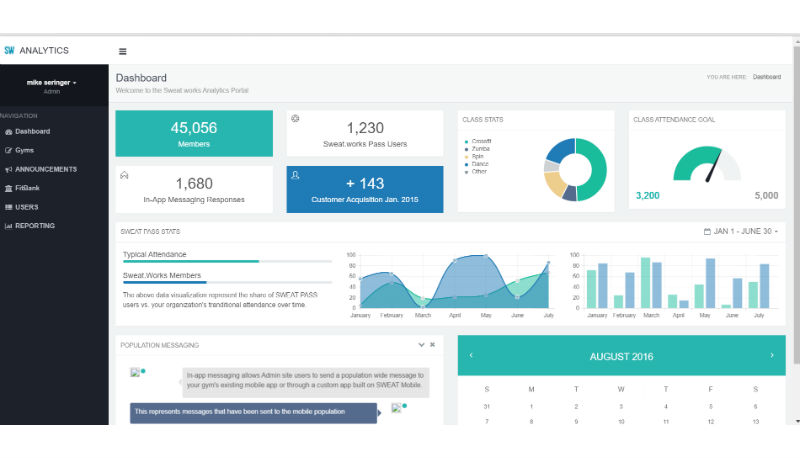Select day 1 in the calendar
The image size is (800, 458).
pyautogui.click(x=532, y=407)
